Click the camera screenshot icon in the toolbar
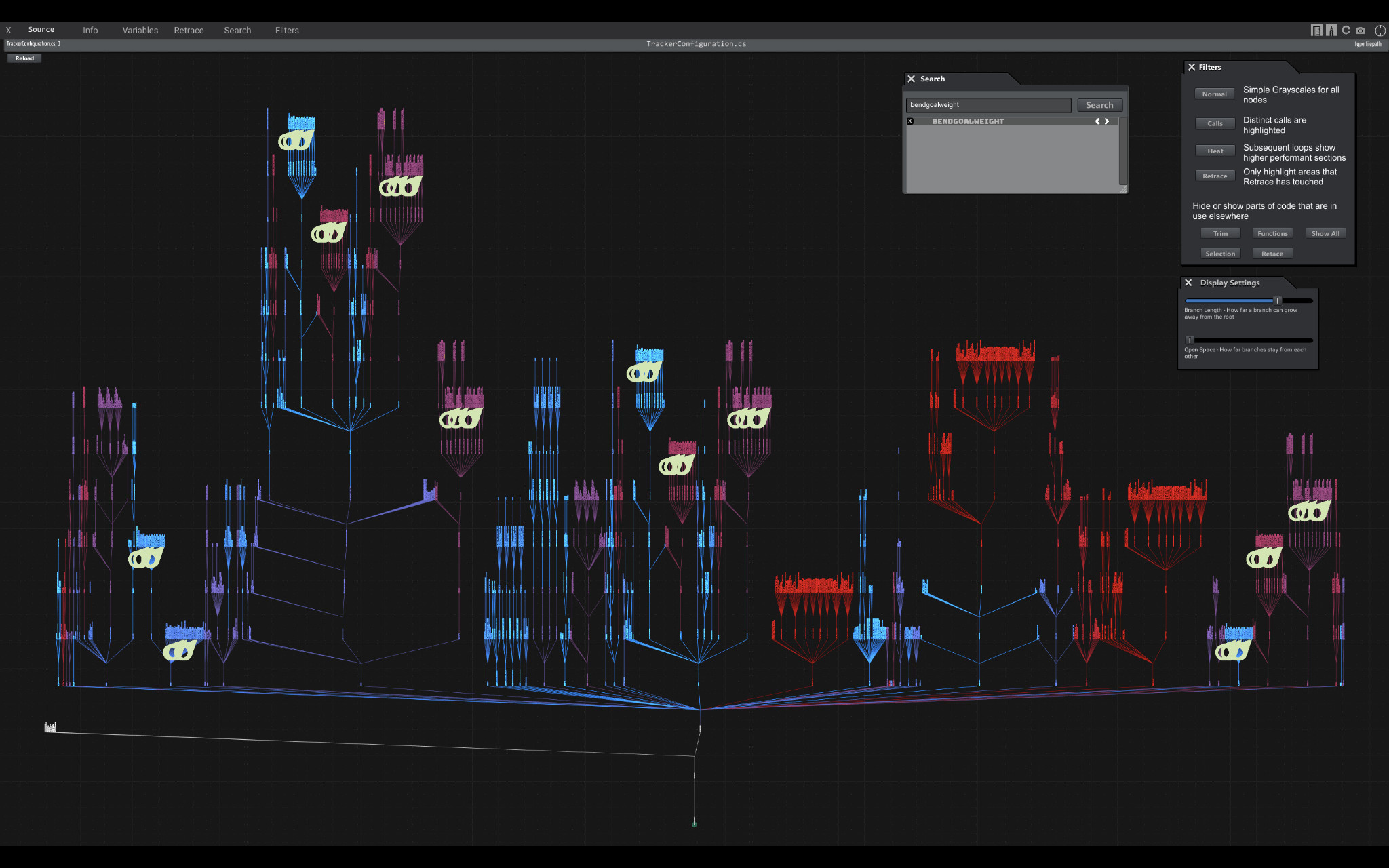1389x868 pixels. click(1361, 31)
